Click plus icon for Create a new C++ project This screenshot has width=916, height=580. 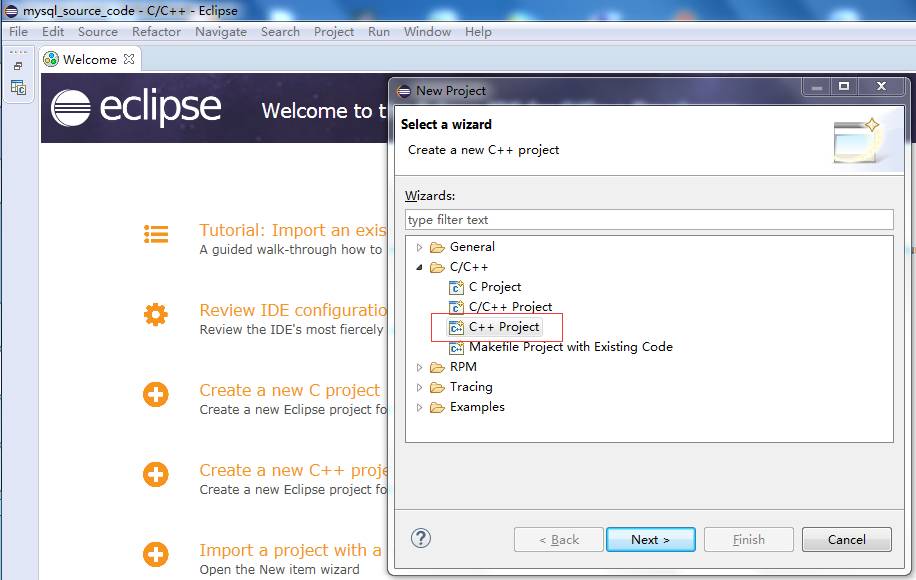156,474
